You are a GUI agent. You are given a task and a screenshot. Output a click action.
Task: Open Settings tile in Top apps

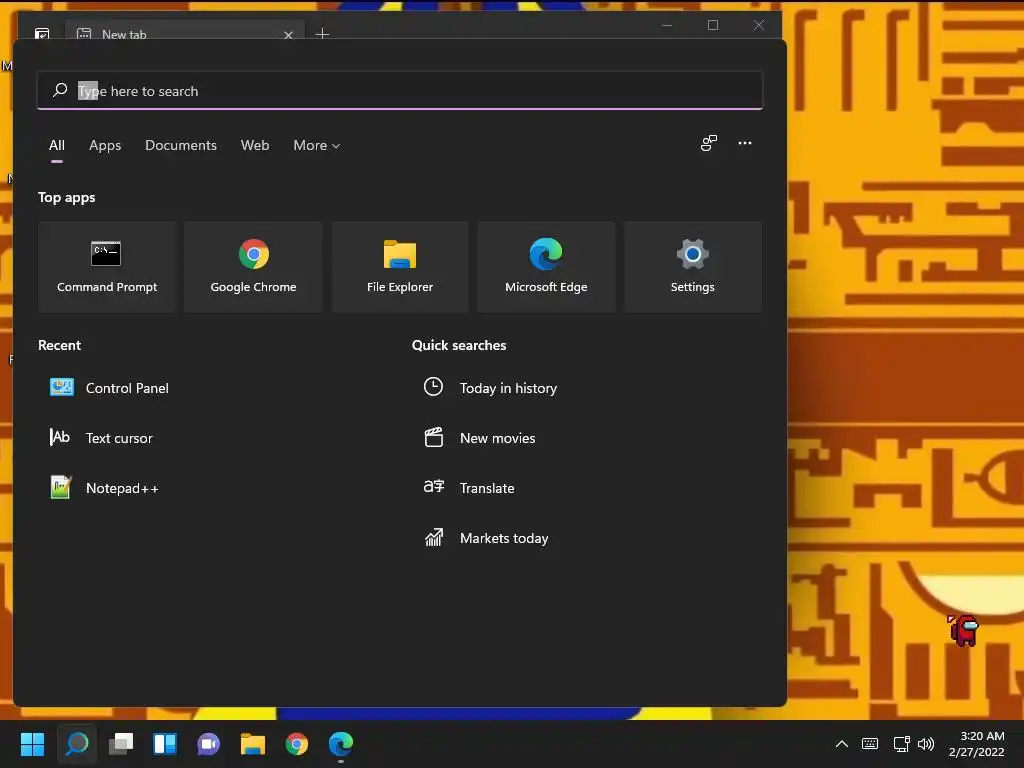click(692, 266)
